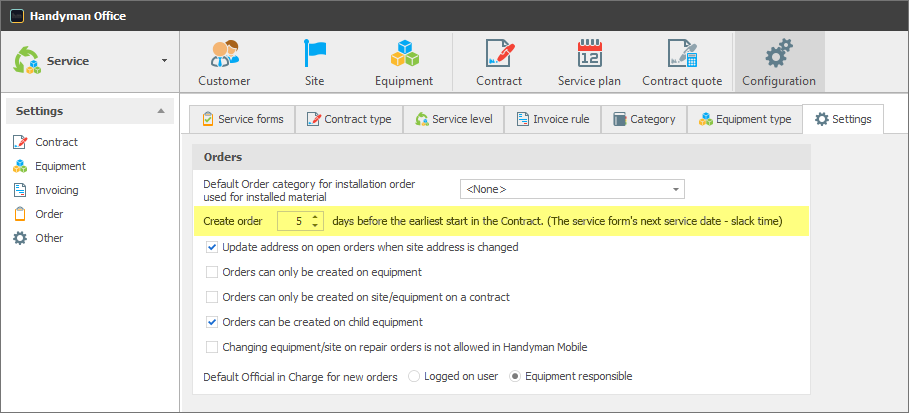This screenshot has width=909, height=413.
Task: Switch to the Service forms tab
Action: pyautogui.click(x=242, y=119)
